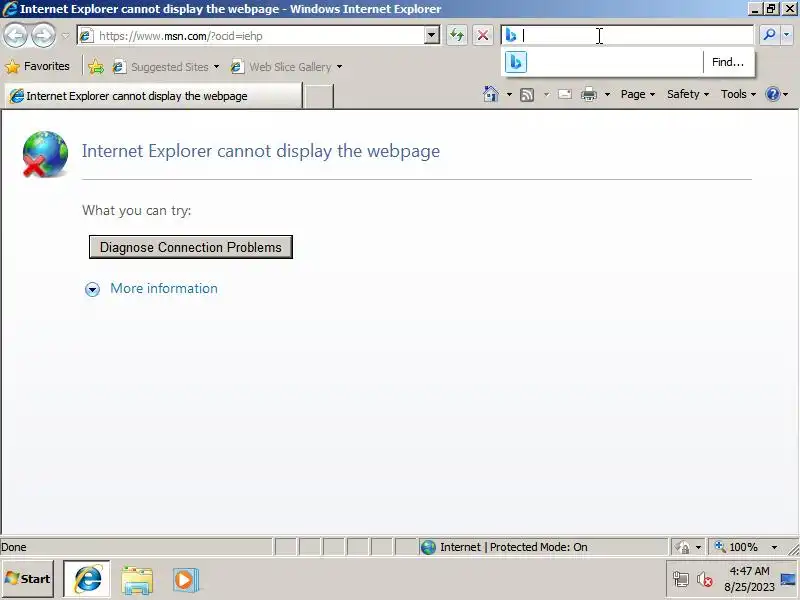Open Suggested Sites on Favorites bar
This screenshot has height=600, width=800.
click(160, 67)
